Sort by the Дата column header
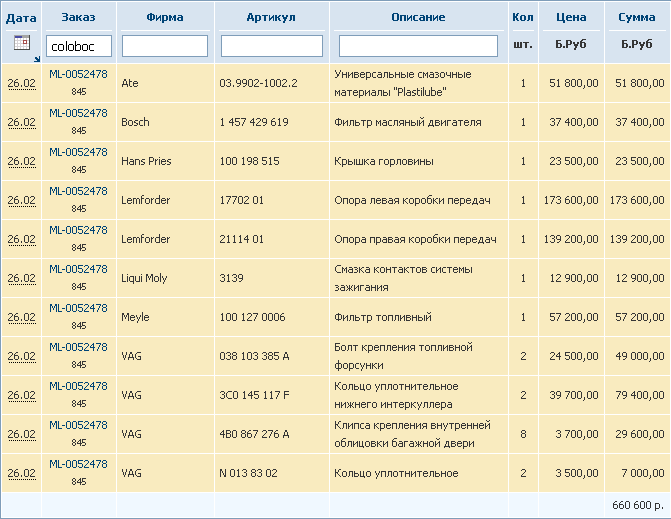The image size is (671, 519). point(21,18)
